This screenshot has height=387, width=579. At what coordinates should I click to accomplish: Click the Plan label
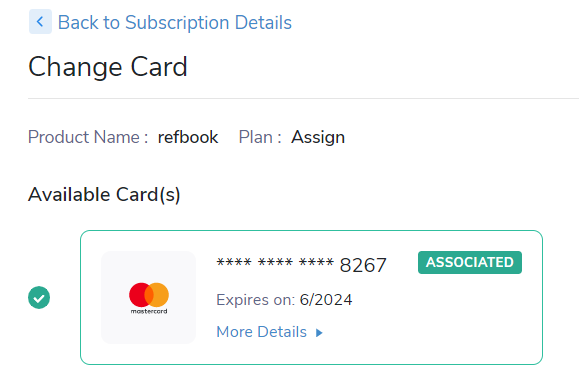pos(260,137)
